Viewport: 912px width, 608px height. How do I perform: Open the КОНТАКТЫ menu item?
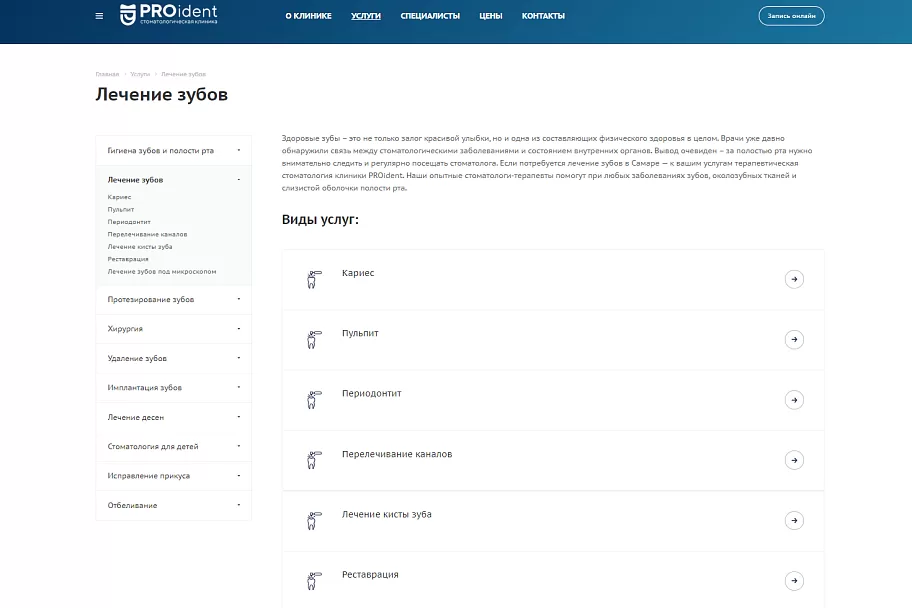point(543,16)
